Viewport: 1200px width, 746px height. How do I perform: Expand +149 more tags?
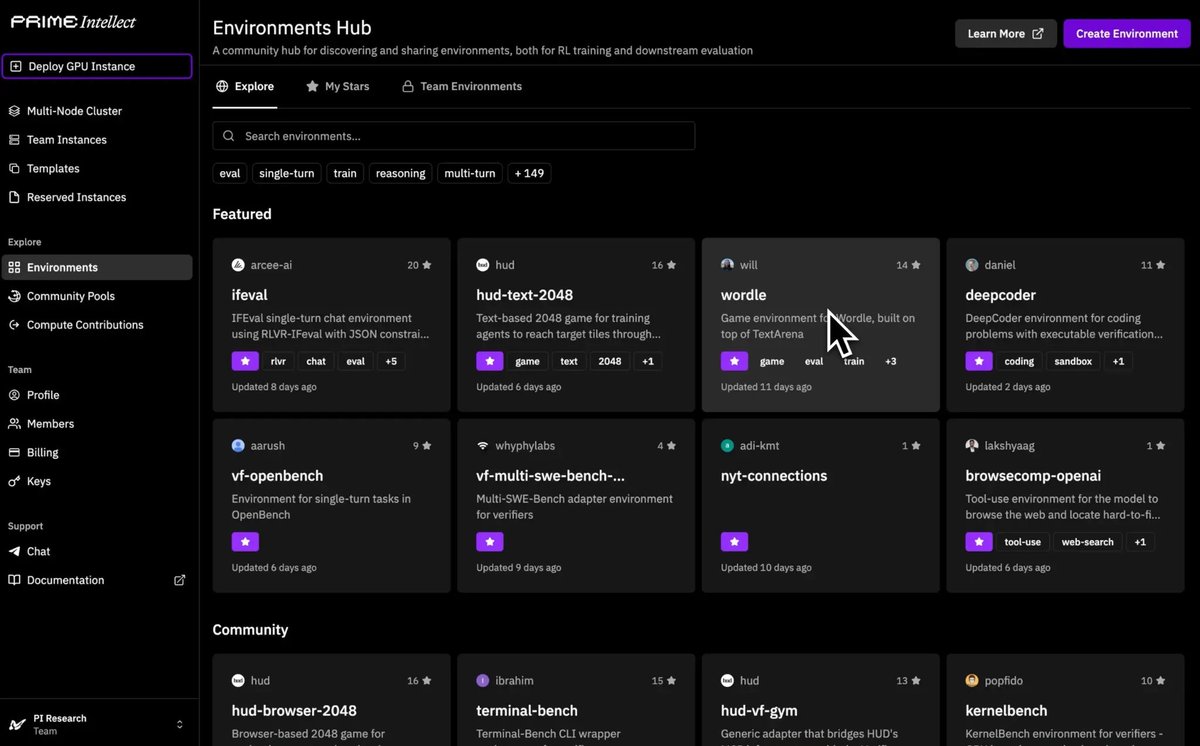(529, 173)
